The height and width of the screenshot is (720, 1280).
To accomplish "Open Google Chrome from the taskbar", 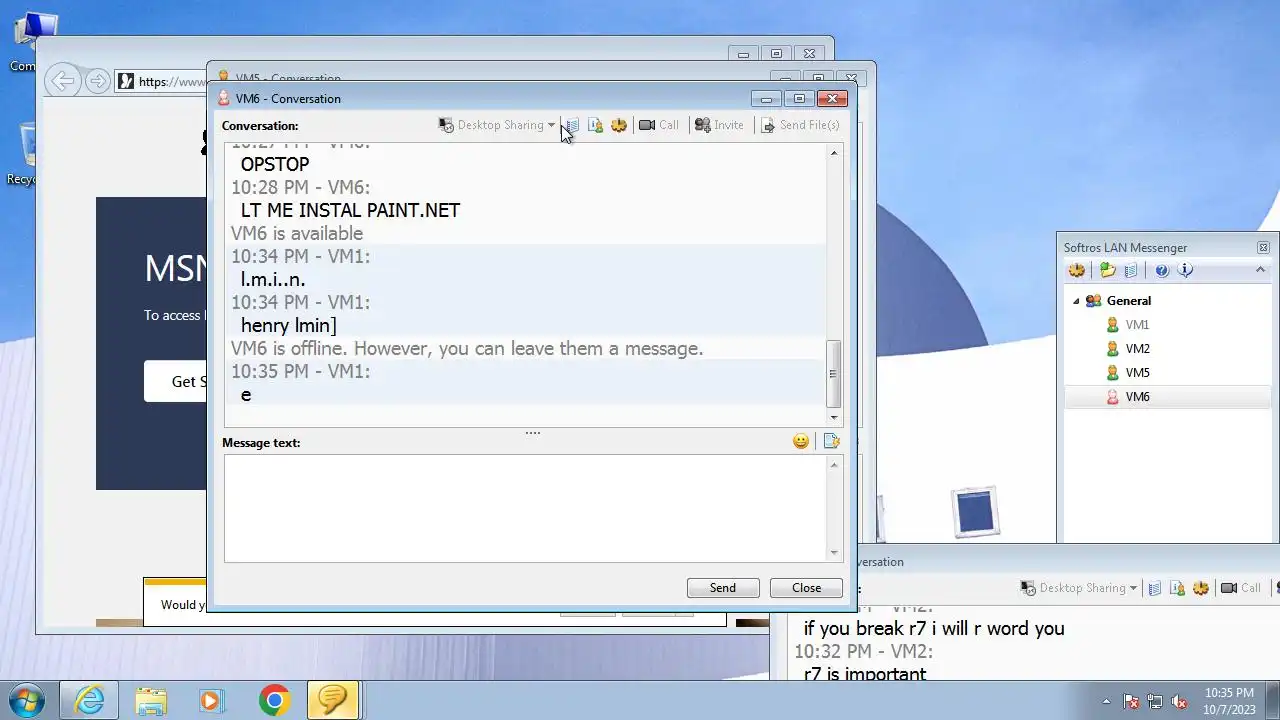I will click(x=274, y=700).
